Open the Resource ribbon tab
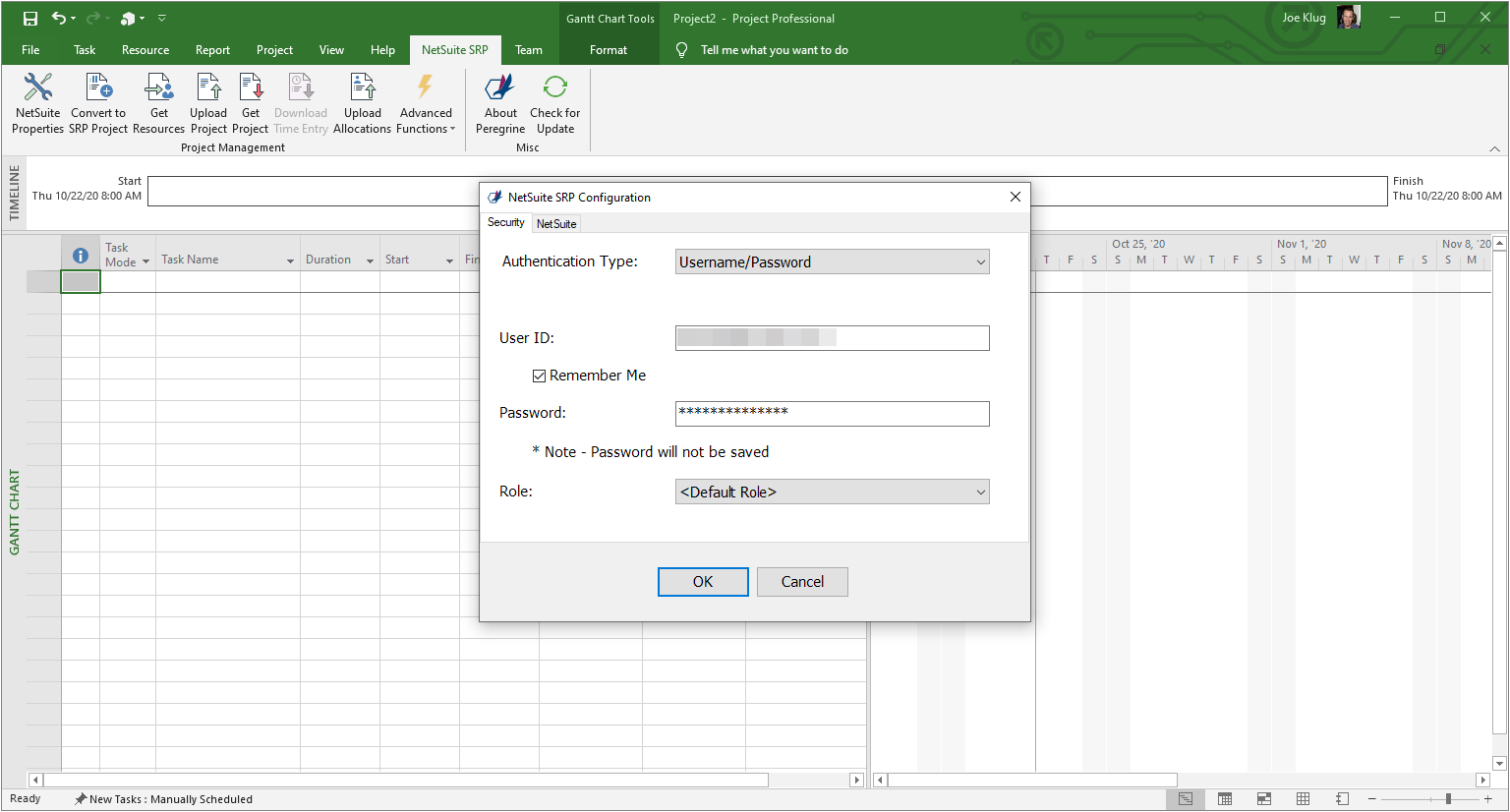This screenshot has height=812, width=1510. pyautogui.click(x=145, y=50)
